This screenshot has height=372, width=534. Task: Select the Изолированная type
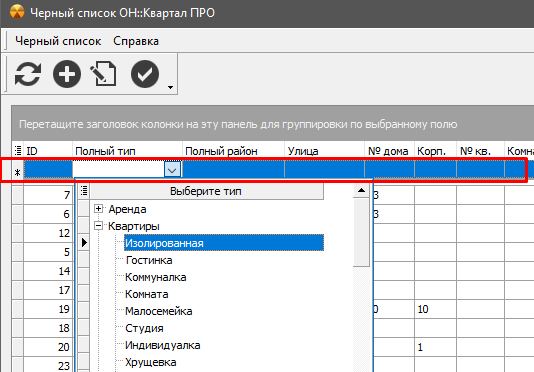224,243
